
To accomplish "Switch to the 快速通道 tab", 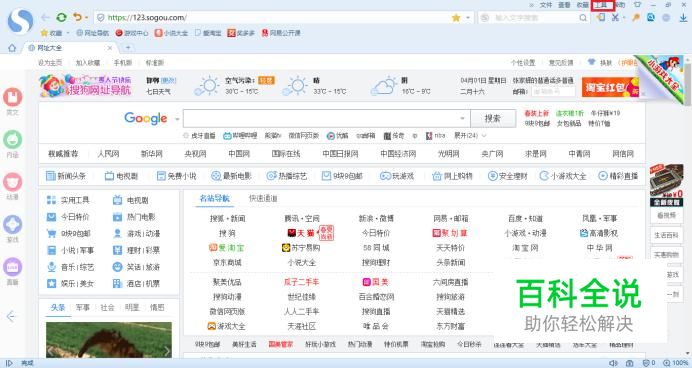I will click(263, 199).
